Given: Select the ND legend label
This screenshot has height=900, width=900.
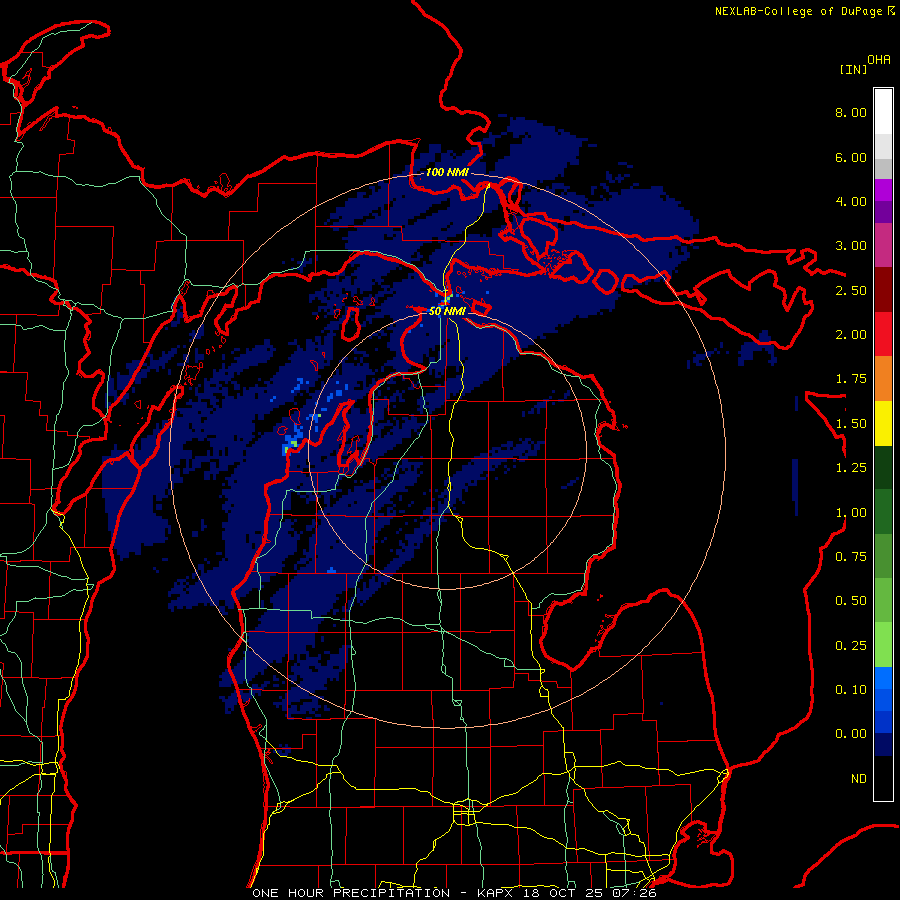Looking at the screenshot, I should [859, 779].
